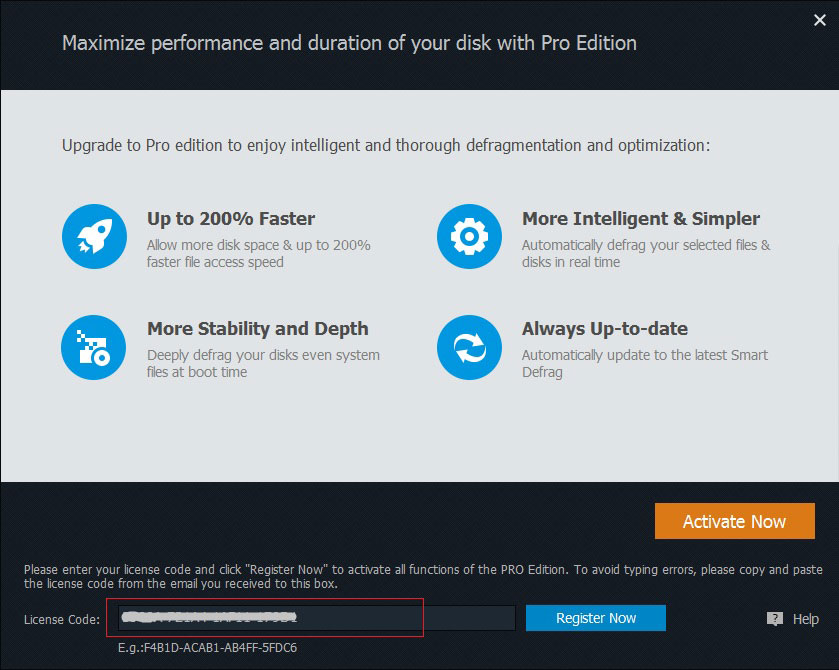Click the 'Up to 200% Faster' heading

click(x=231, y=218)
